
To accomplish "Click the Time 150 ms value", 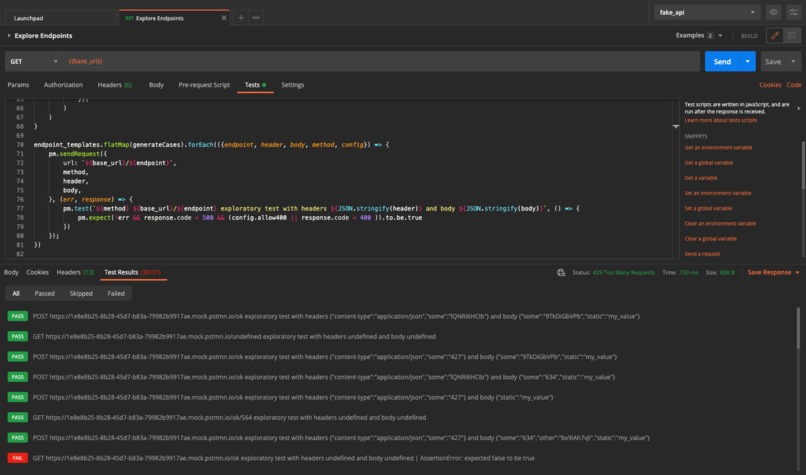I will tap(688, 272).
